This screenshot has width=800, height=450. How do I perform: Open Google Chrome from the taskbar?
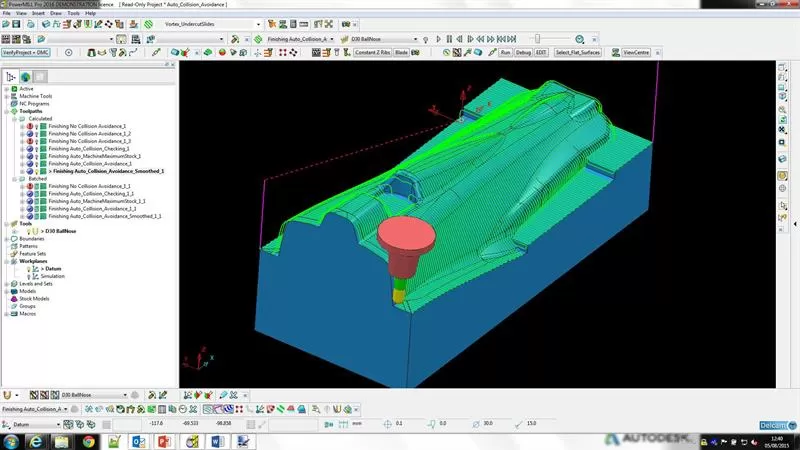[x=89, y=441]
